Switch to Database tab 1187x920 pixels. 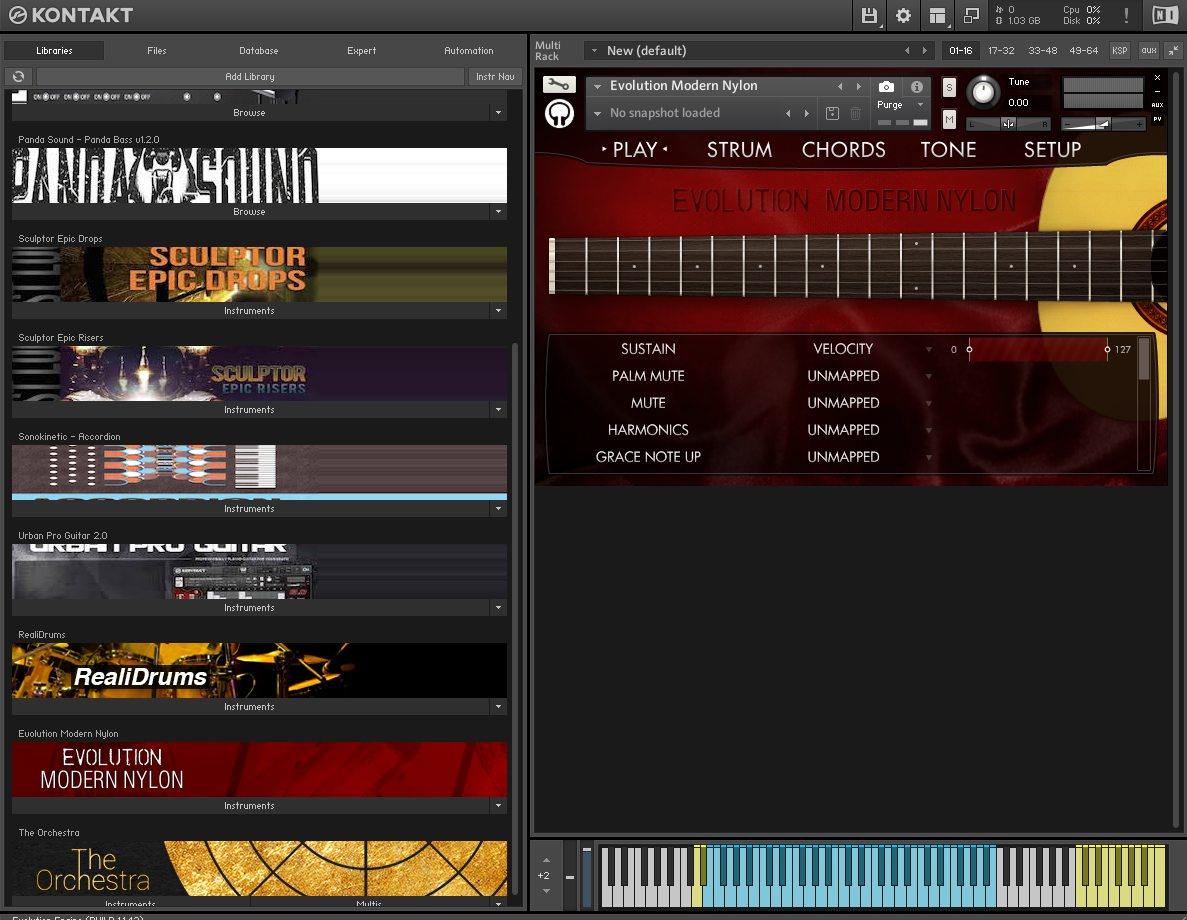pyautogui.click(x=259, y=51)
